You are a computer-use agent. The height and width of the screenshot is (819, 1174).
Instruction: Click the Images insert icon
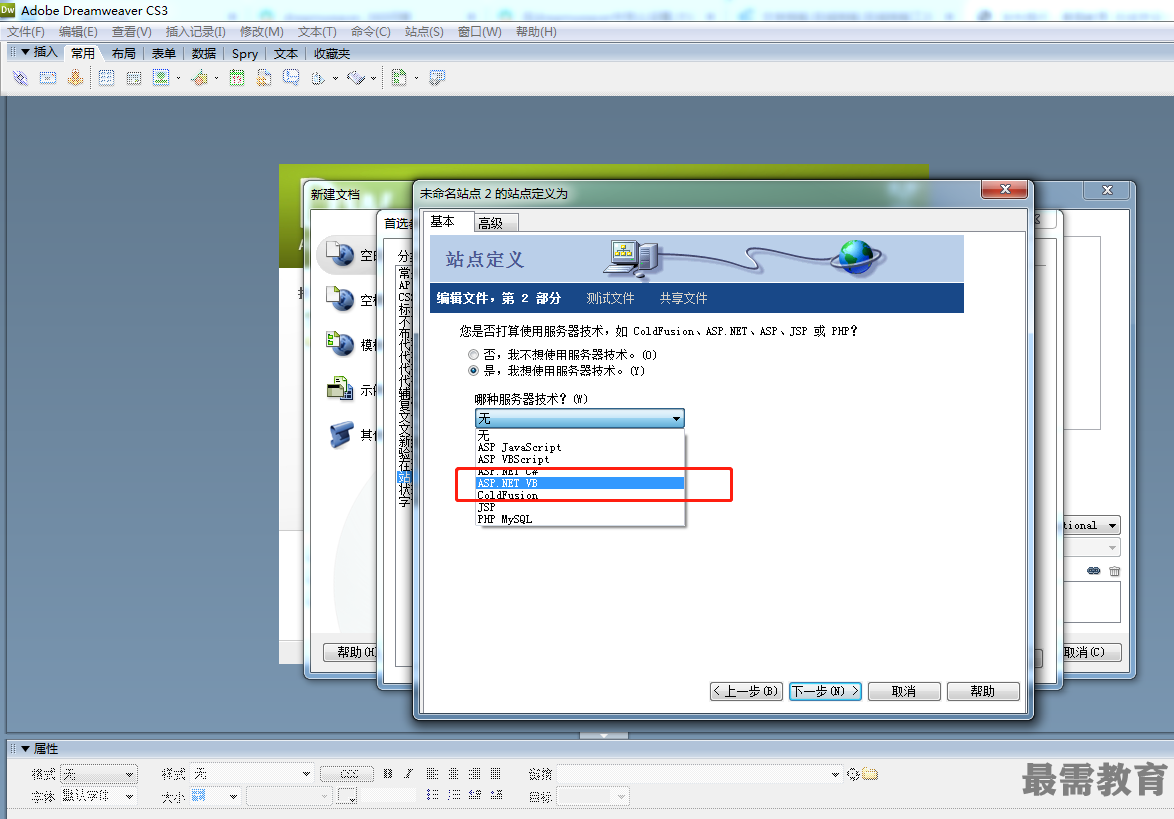161,78
